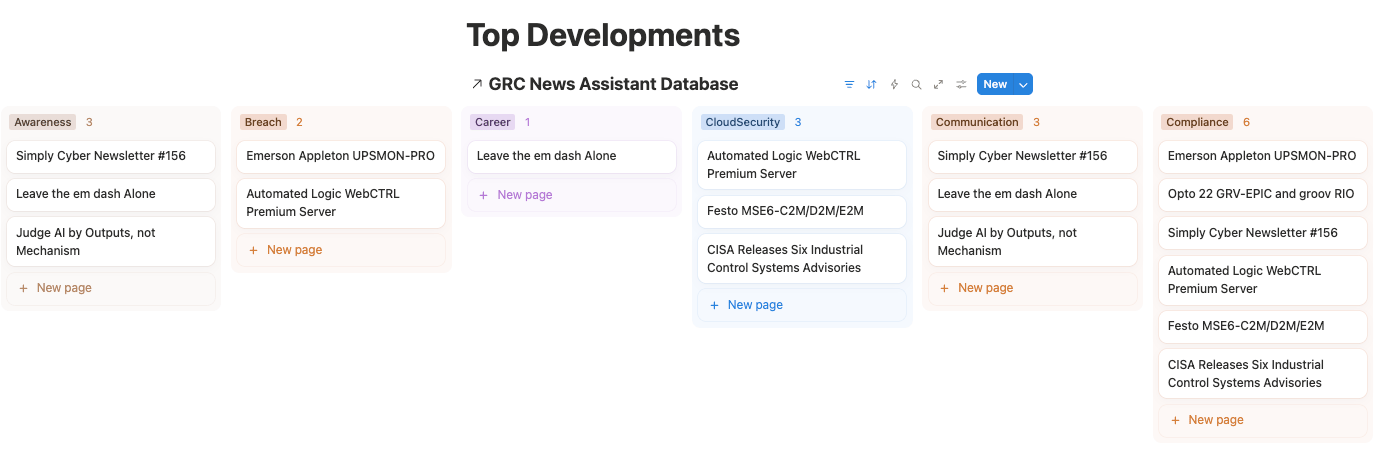
Task: Open automations via the lightning bolt icon
Action: pos(894,85)
